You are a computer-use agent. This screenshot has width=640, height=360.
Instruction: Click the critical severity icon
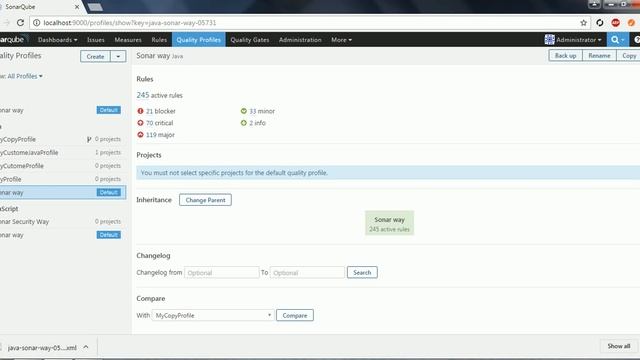pyautogui.click(x=140, y=123)
